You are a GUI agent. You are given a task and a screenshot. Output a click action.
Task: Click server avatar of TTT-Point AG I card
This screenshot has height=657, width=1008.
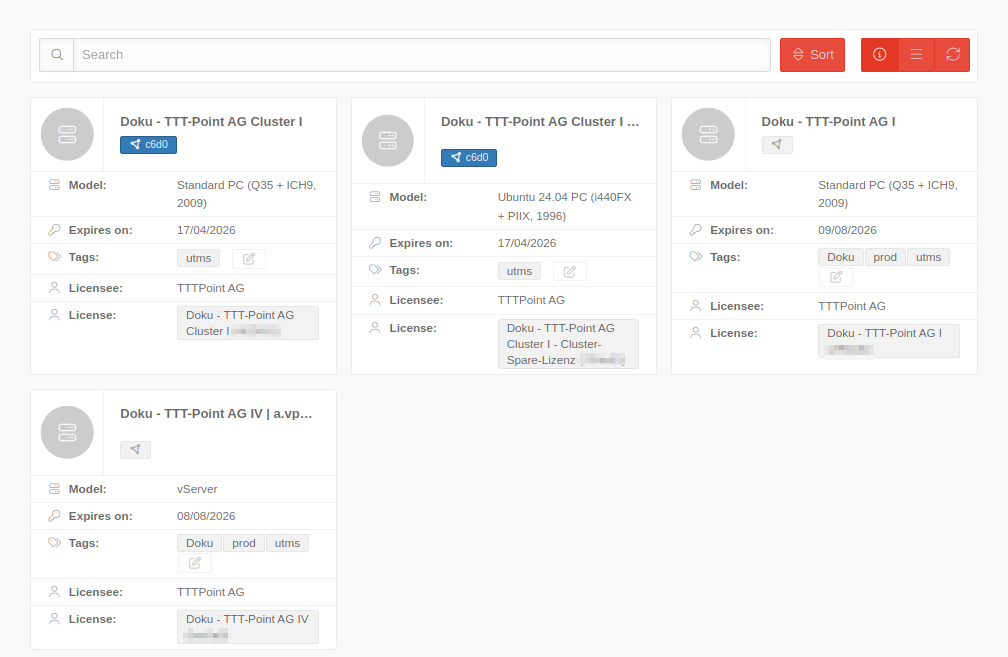click(708, 134)
